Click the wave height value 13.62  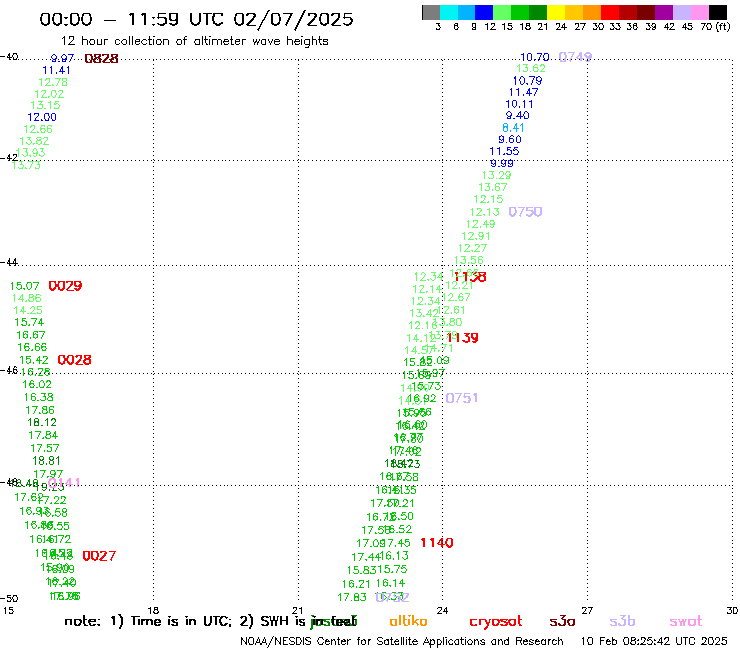pos(531,68)
